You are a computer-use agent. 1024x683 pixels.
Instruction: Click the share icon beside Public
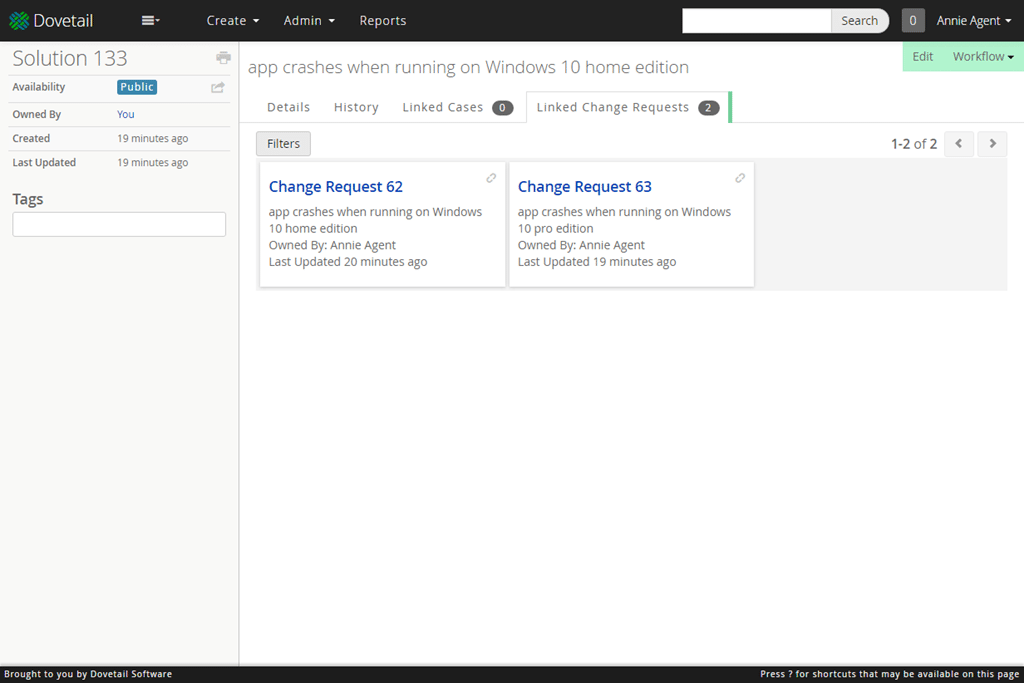click(217, 87)
